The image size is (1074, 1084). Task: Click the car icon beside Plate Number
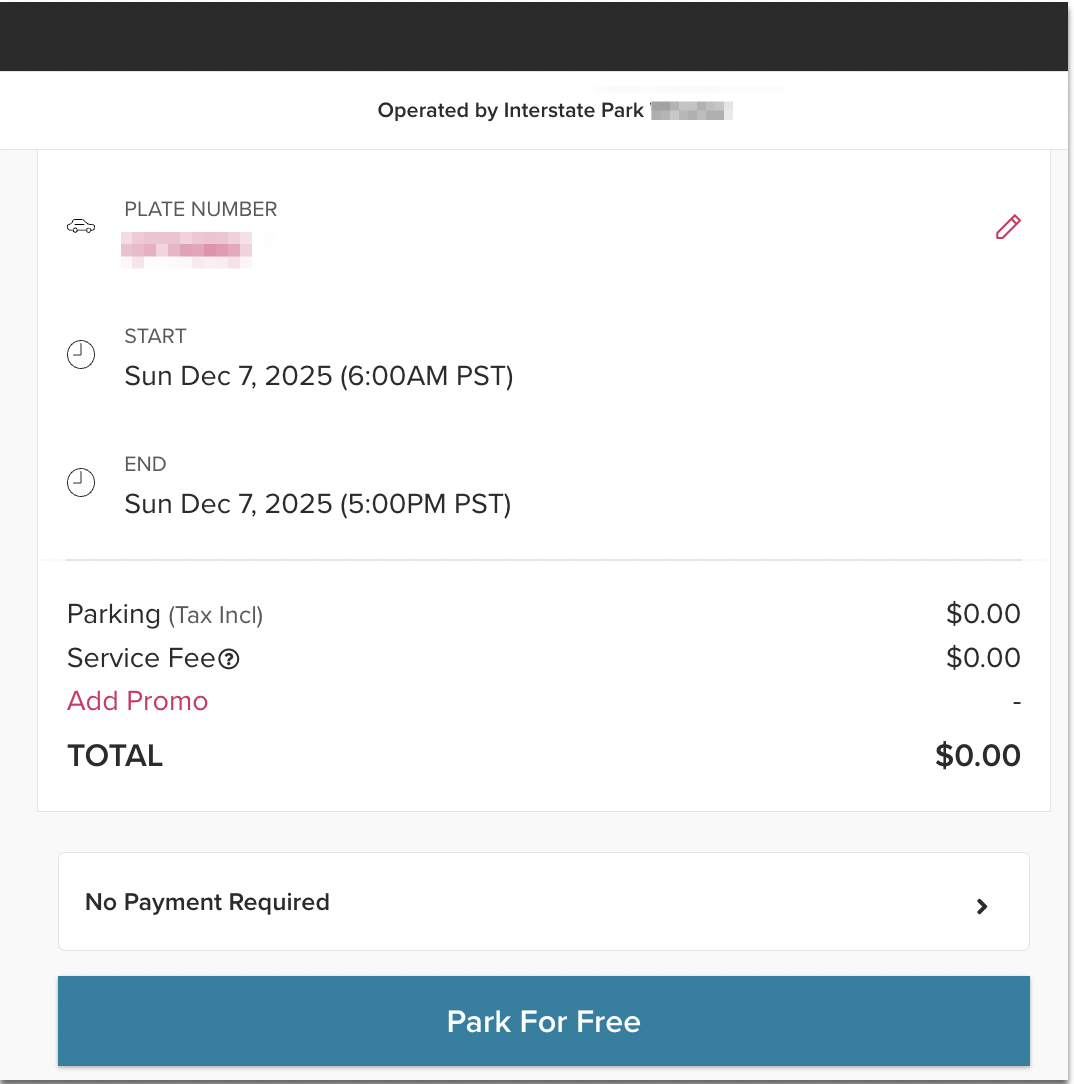(x=81, y=226)
